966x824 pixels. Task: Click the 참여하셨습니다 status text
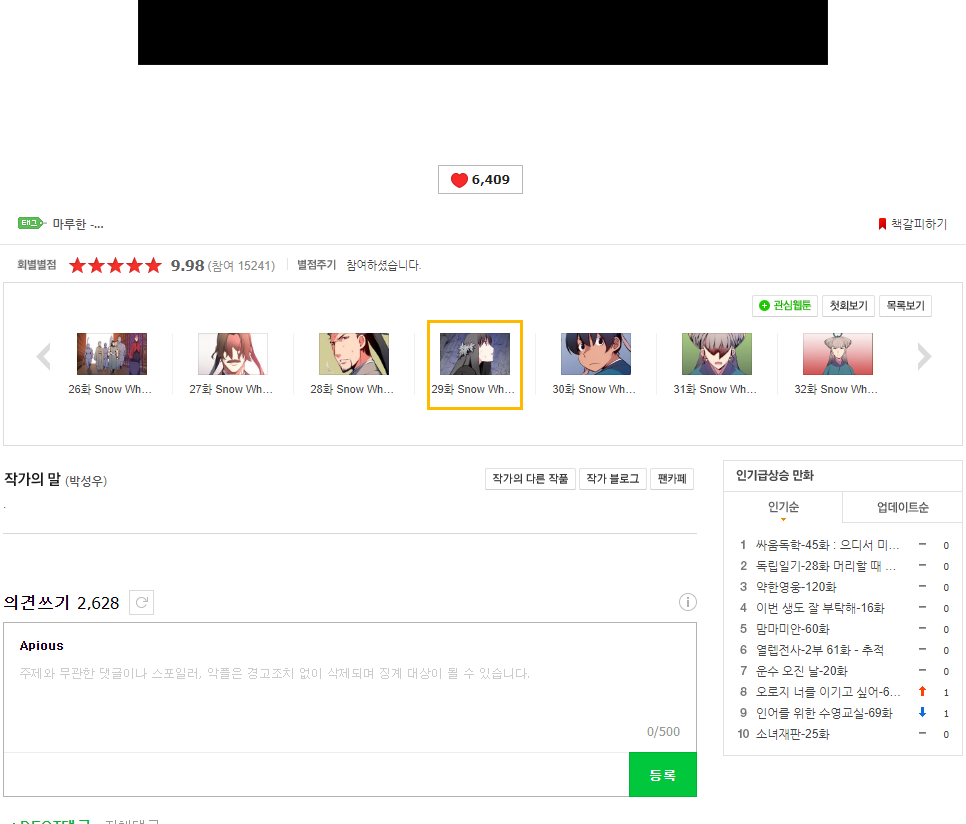tap(384, 265)
